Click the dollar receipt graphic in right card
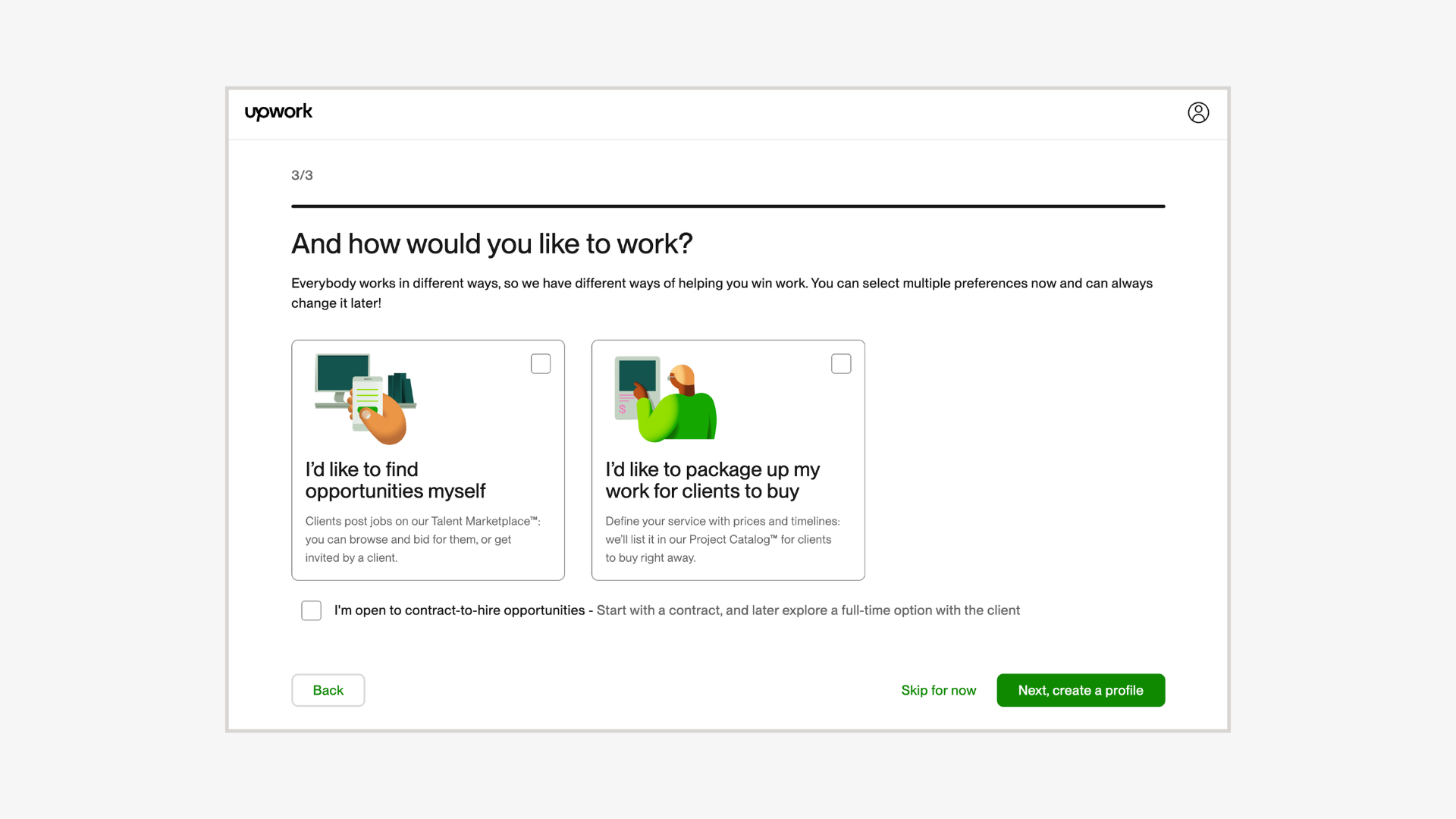 625,402
